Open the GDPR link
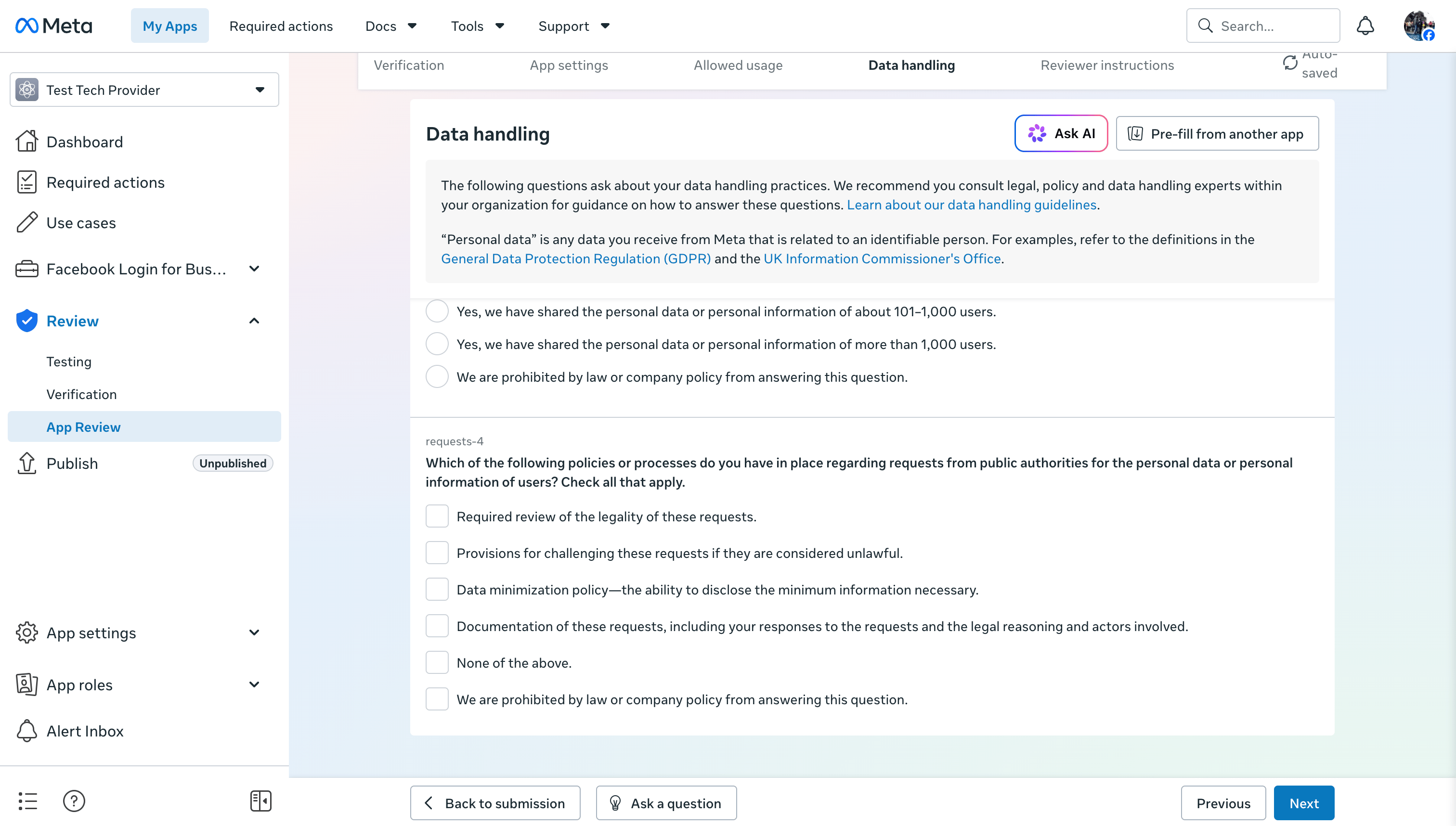The height and width of the screenshot is (826, 1456). pos(575,258)
